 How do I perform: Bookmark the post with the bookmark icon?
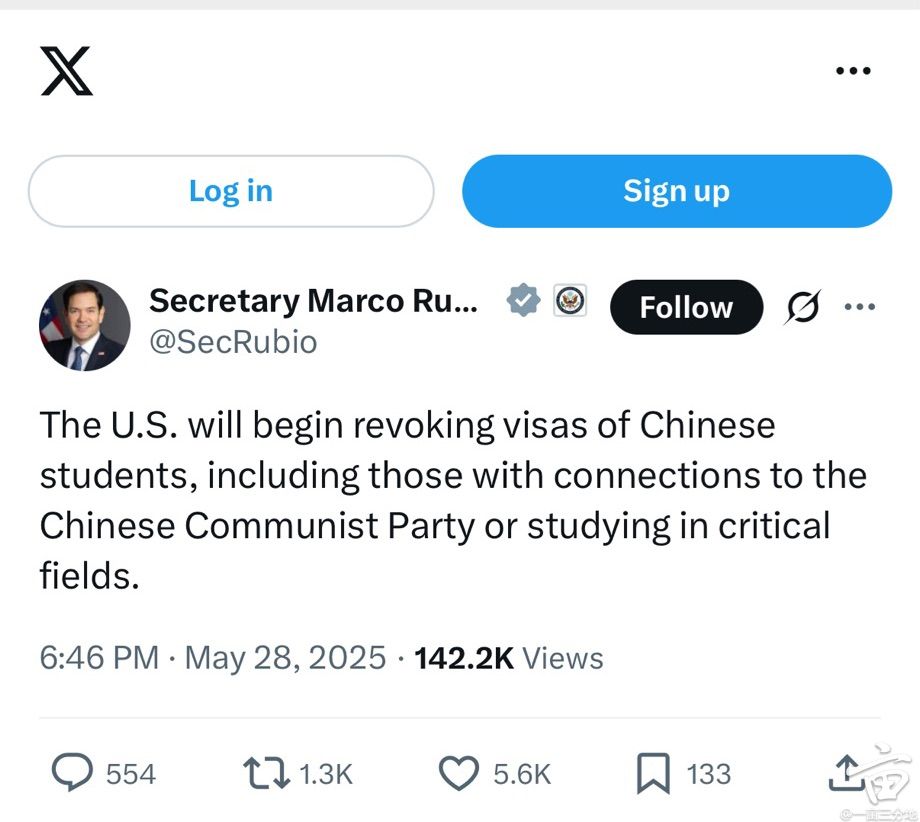coord(653,773)
